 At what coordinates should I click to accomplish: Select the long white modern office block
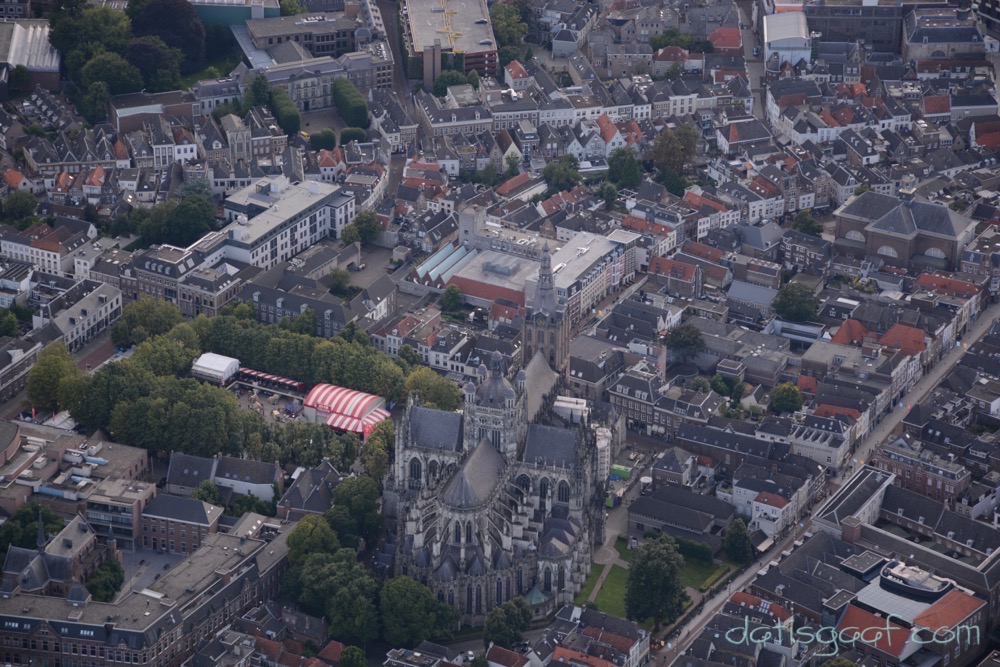(x=286, y=220)
